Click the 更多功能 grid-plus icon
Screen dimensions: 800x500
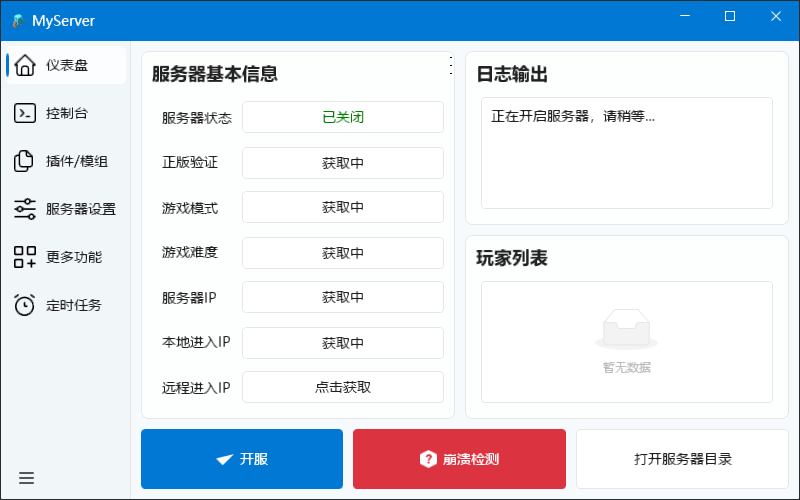[x=25, y=257]
